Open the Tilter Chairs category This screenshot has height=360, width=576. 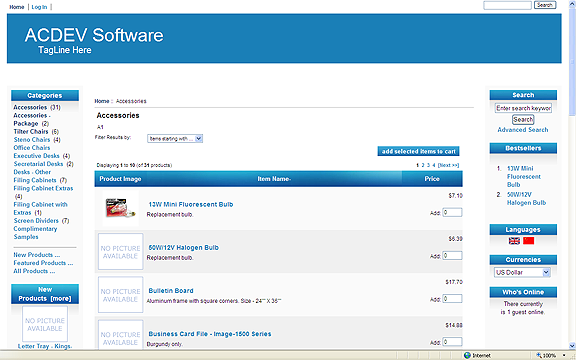tap(31, 132)
